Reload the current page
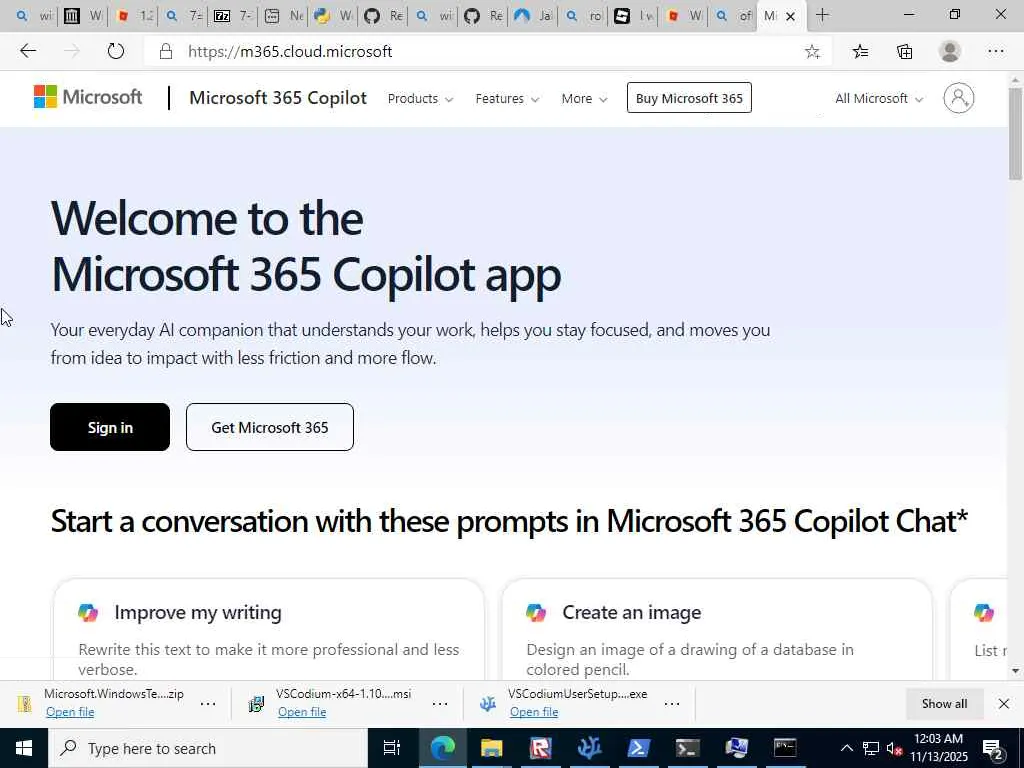This screenshot has height=768, width=1024. click(116, 51)
